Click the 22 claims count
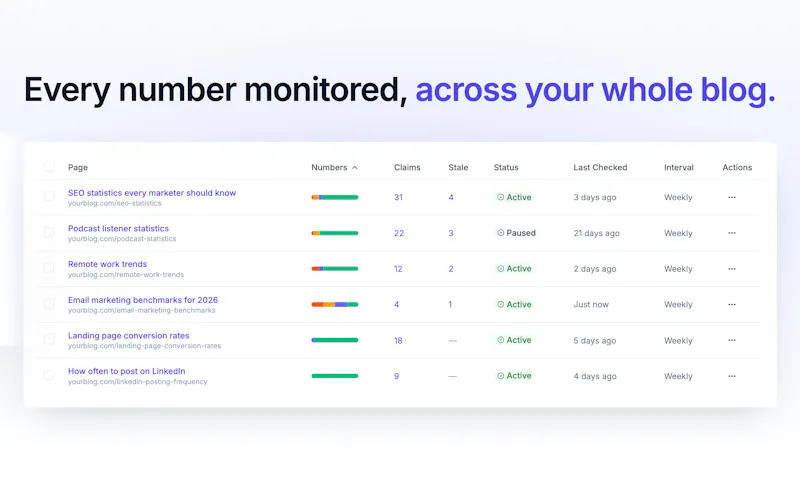 click(399, 233)
